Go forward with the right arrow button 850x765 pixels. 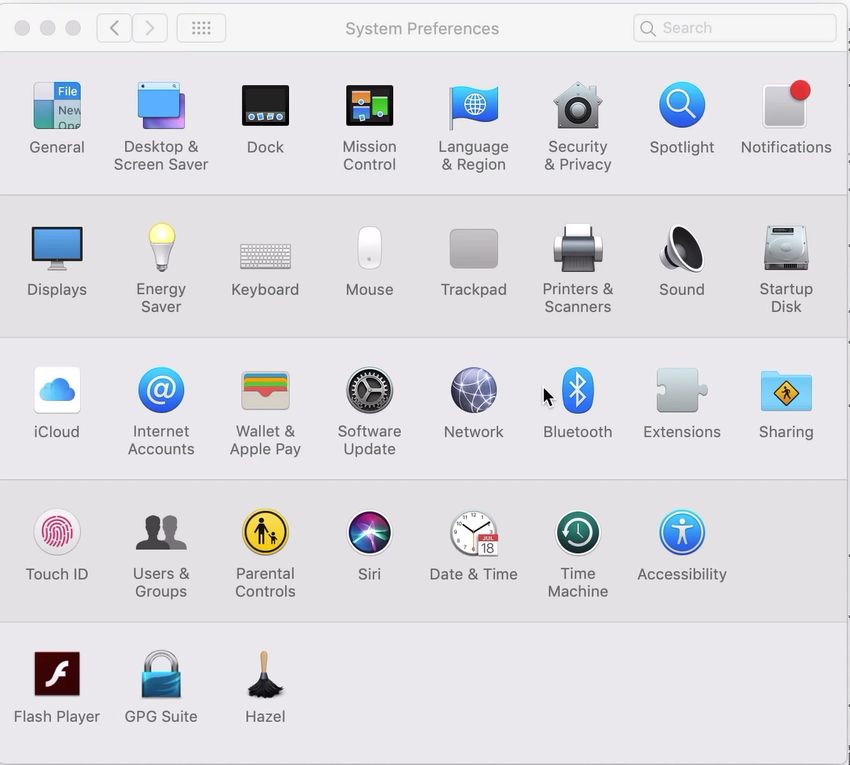point(150,28)
